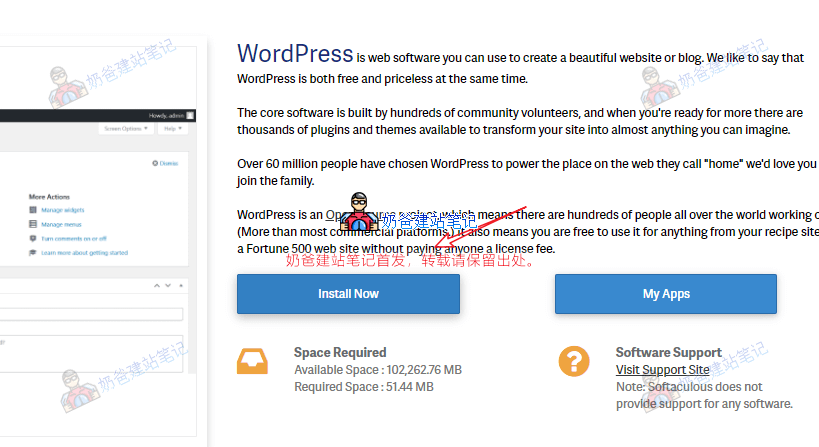Viewport: 819px width, 447px height.
Task: Click the Software Support question mark icon
Action: click(574, 361)
